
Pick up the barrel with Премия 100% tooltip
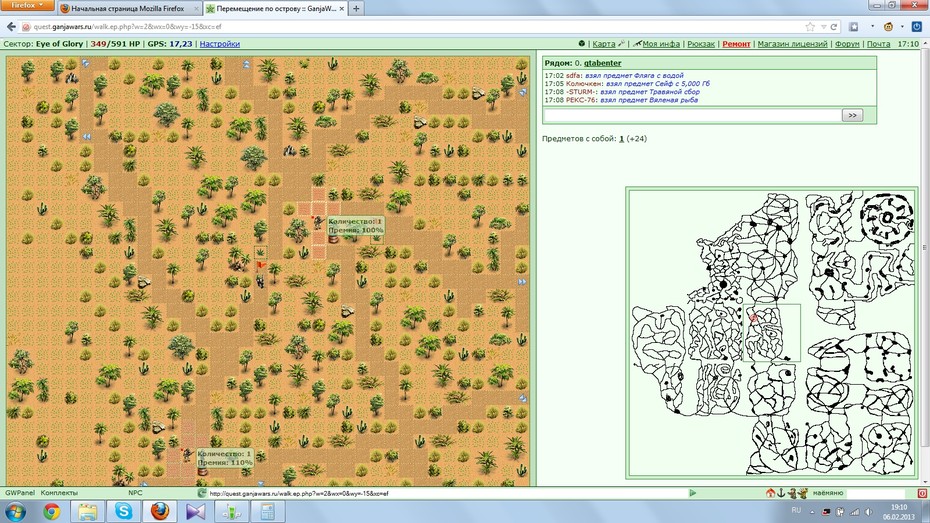[333, 238]
